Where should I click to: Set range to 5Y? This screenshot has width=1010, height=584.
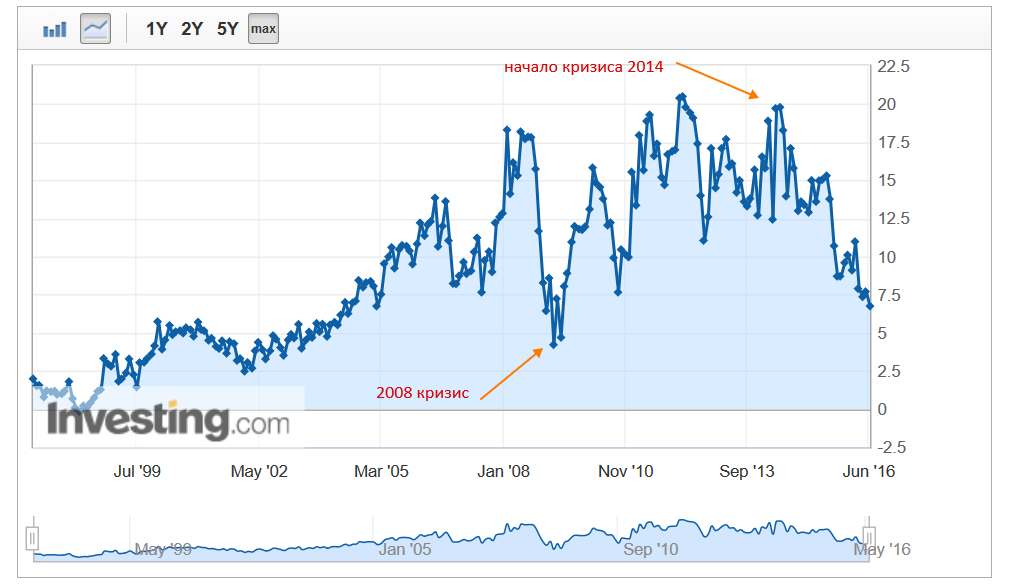pyautogui.click(x=227, y=29)
